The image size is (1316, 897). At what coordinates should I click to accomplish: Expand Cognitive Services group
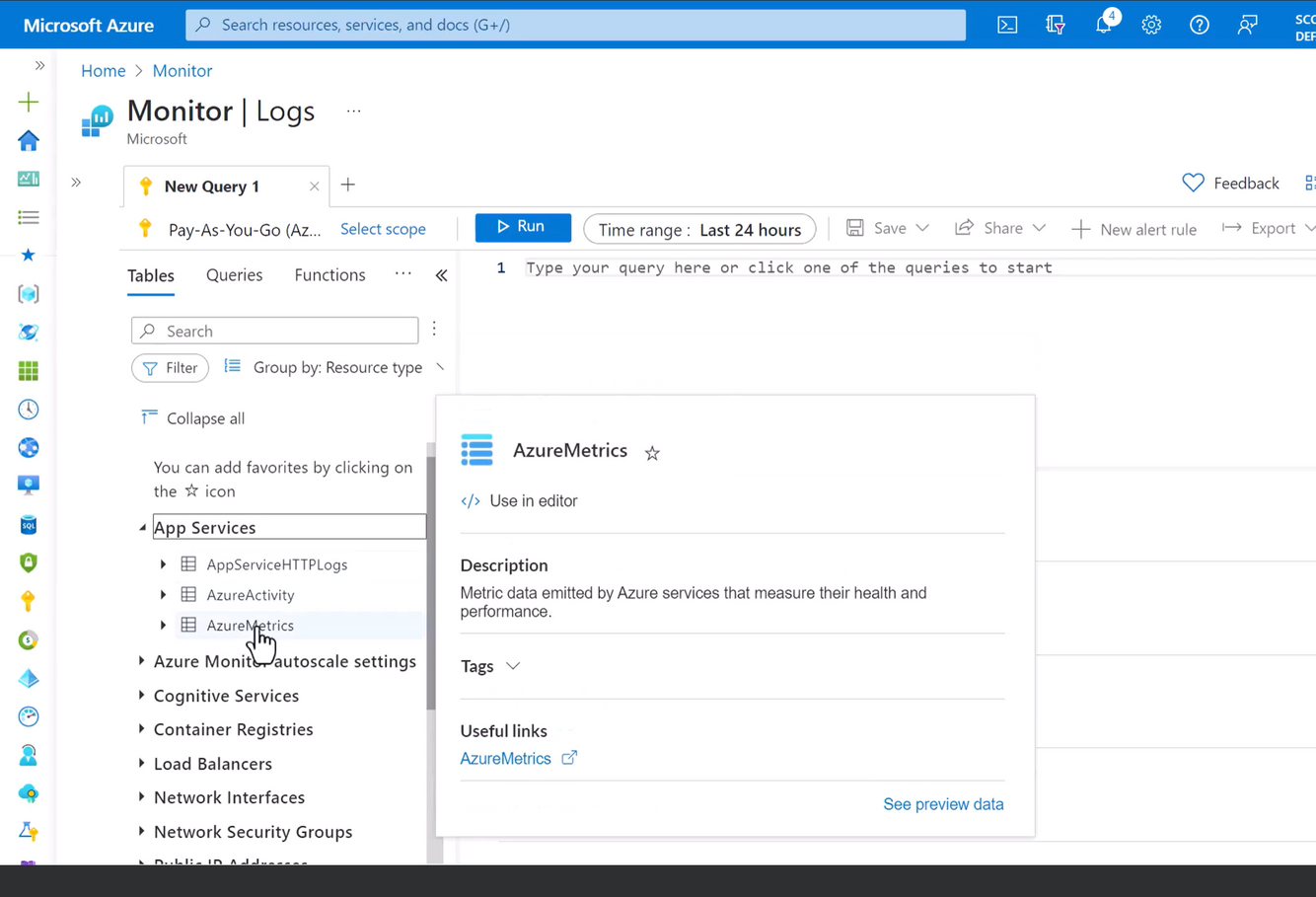coord(142,696)
